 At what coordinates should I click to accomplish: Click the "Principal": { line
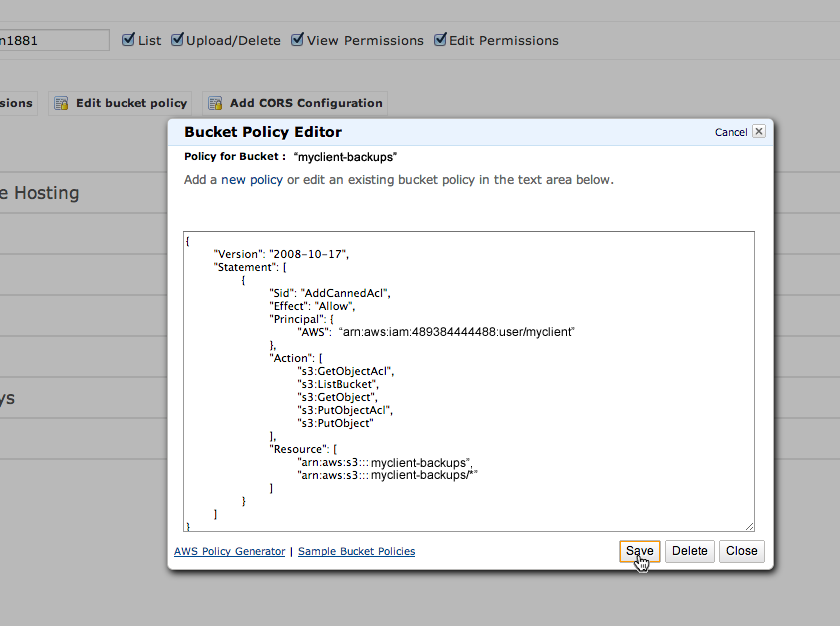click(x=301, y=319)
